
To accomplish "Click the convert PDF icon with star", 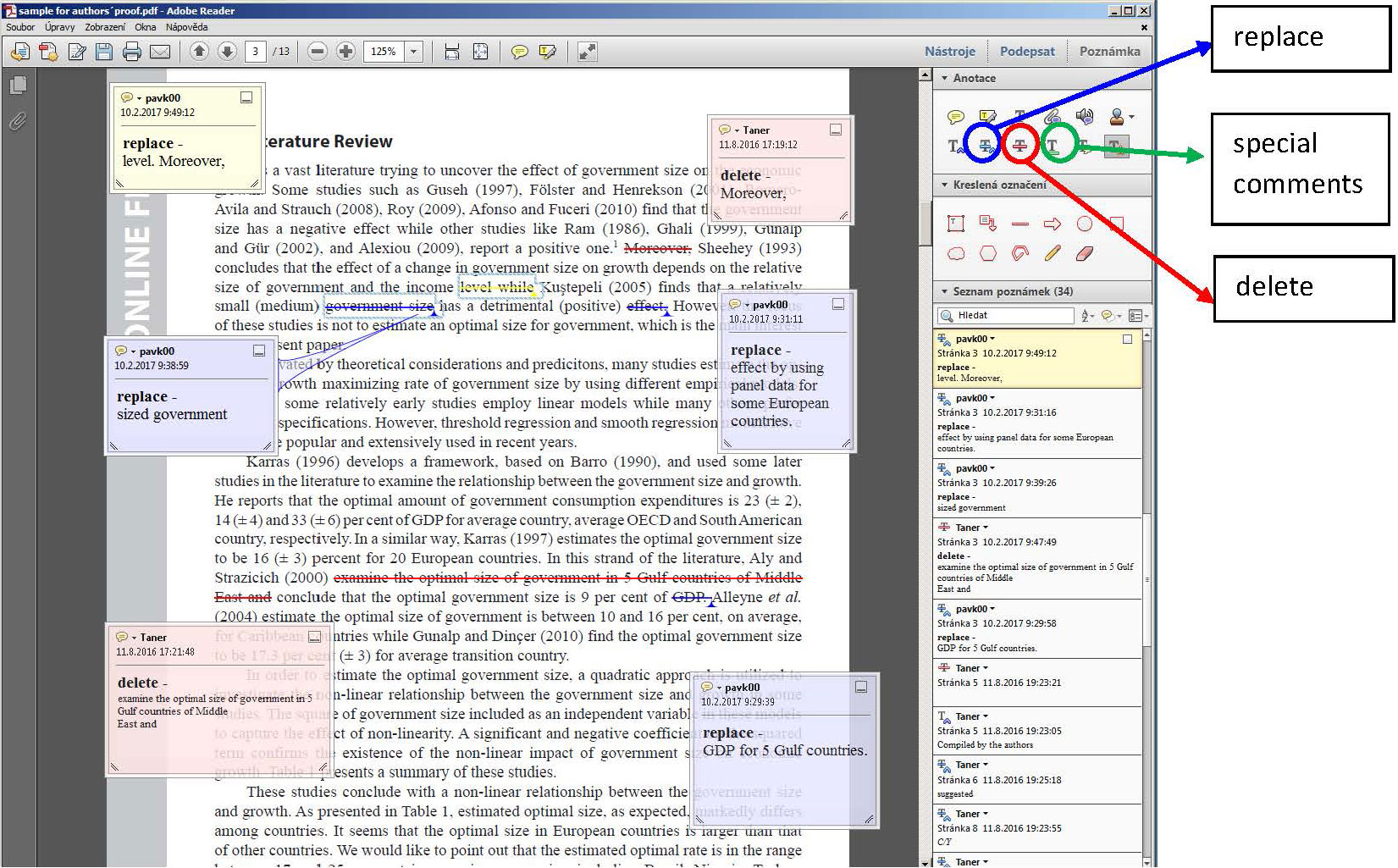I will [48, 52].
